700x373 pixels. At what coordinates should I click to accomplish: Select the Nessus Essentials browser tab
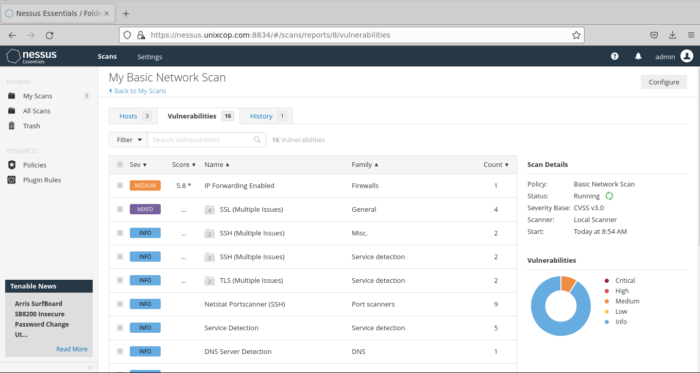(x=58, y=13)
